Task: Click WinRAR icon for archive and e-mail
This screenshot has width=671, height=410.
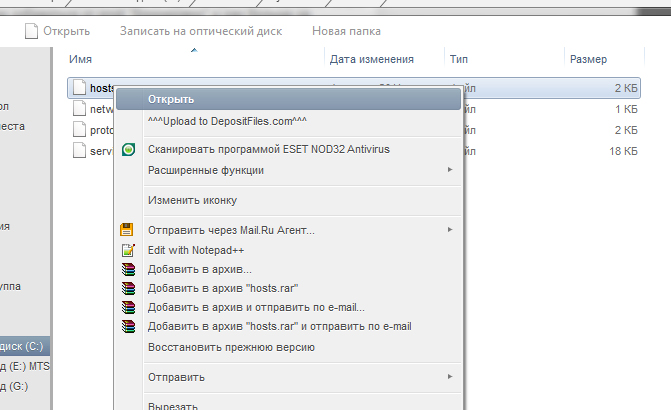Action: click(127, 307)
